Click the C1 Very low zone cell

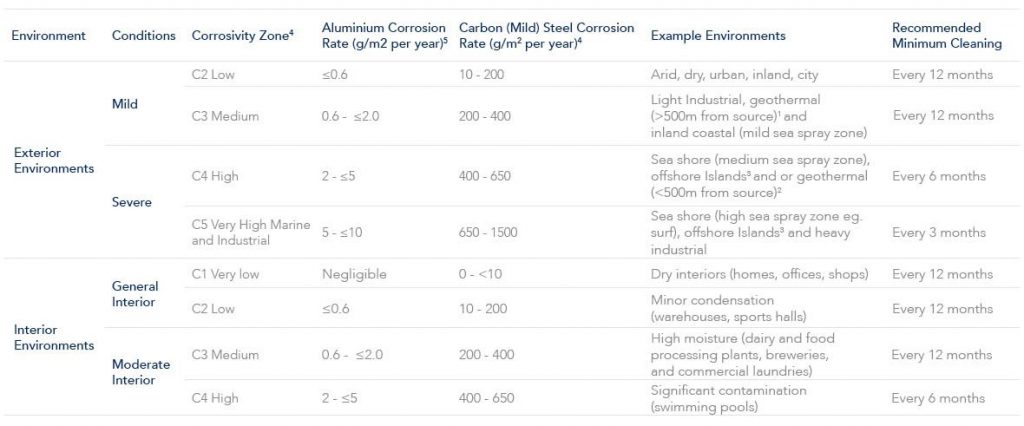point(228,274)
